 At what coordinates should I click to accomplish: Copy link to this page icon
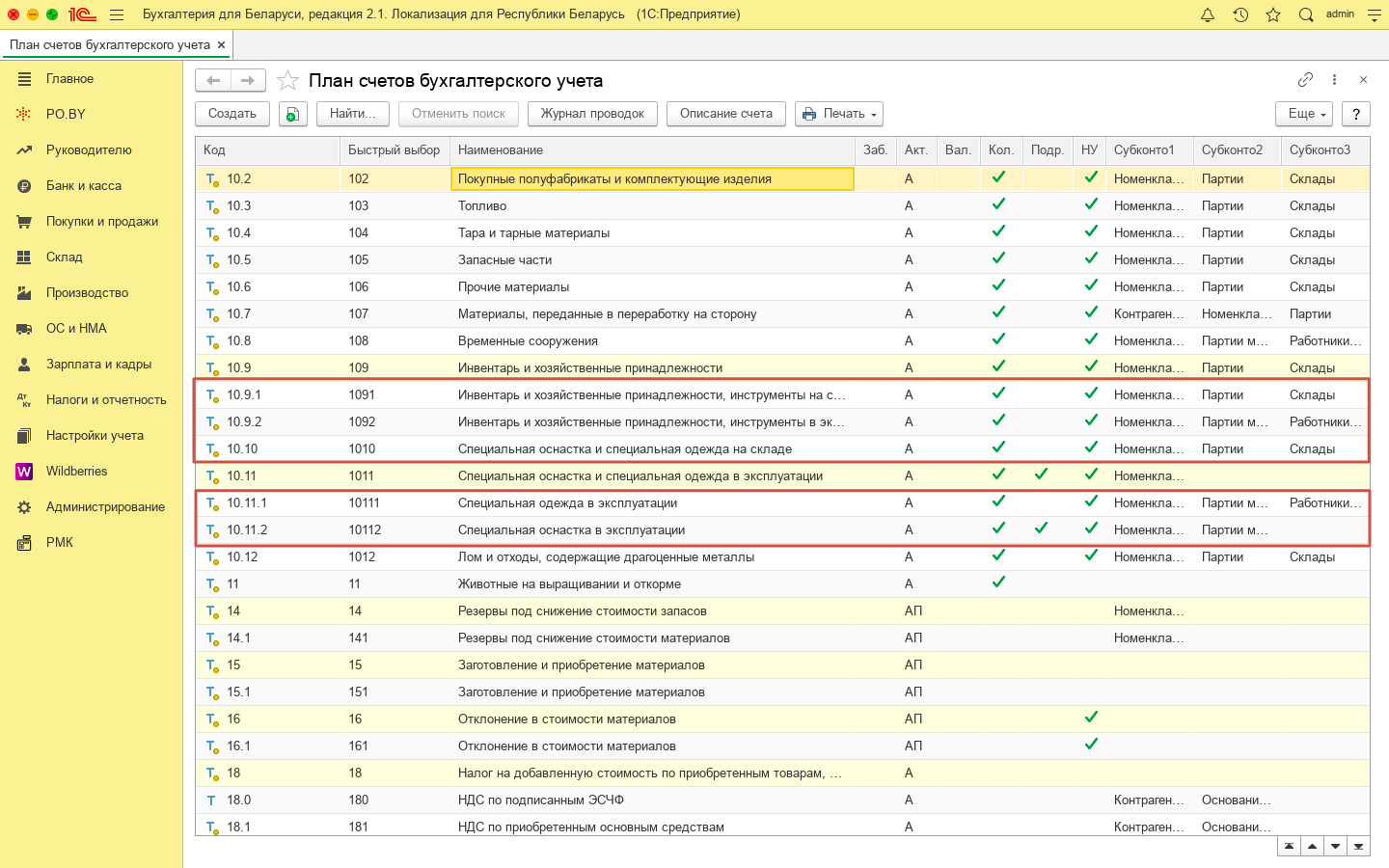click(x=1305, y=80)
